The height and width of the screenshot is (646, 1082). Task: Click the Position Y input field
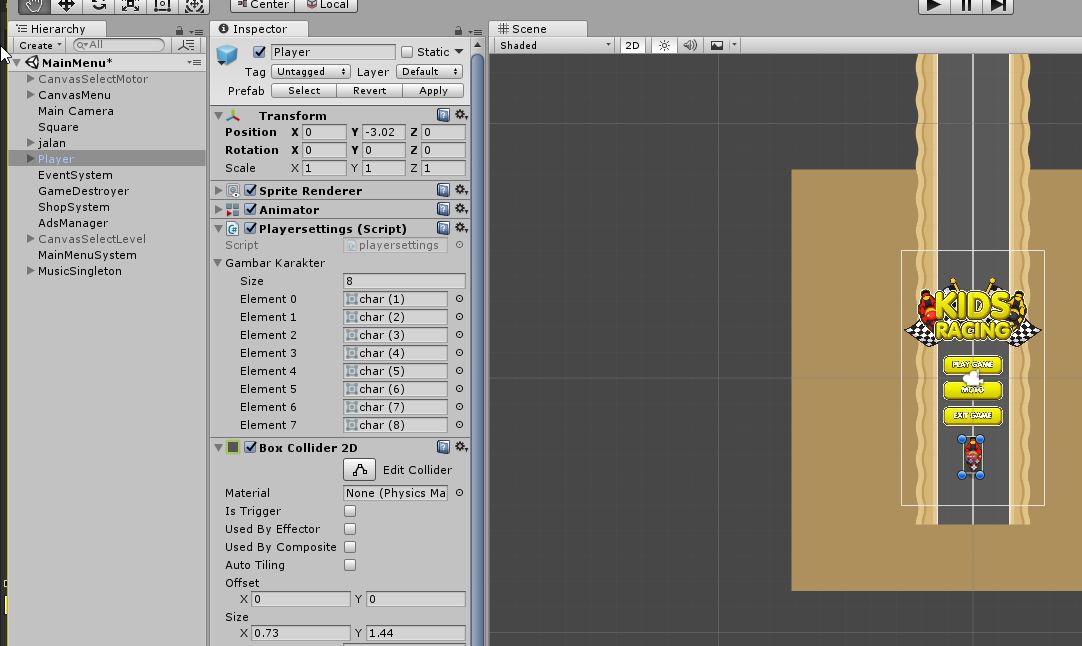pos(384,132)
